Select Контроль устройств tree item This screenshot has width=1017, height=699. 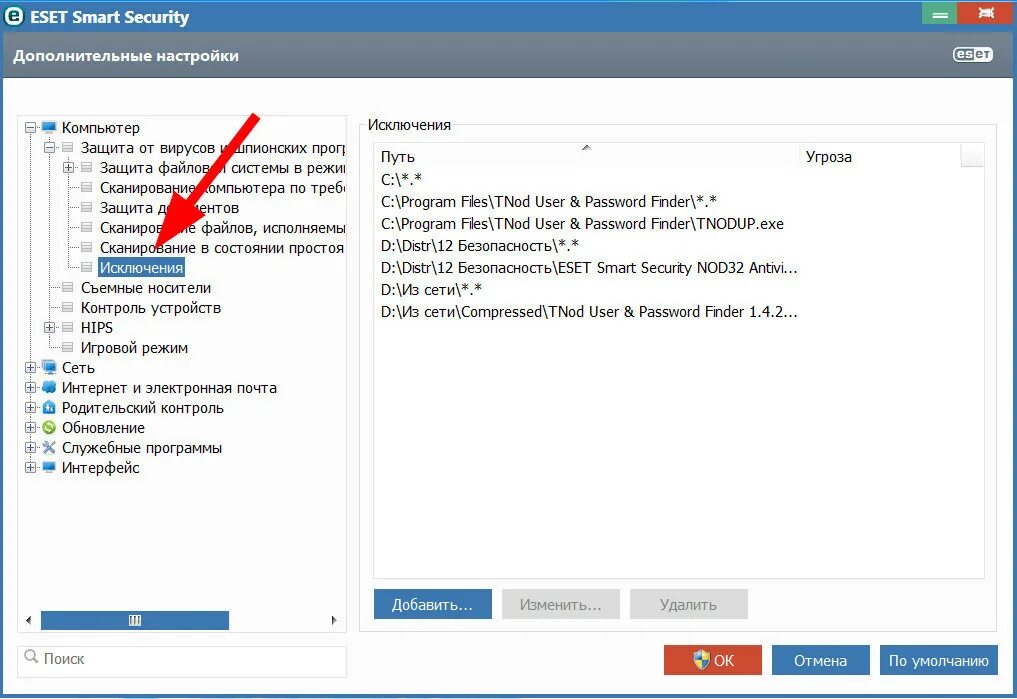tap(150, 307)
